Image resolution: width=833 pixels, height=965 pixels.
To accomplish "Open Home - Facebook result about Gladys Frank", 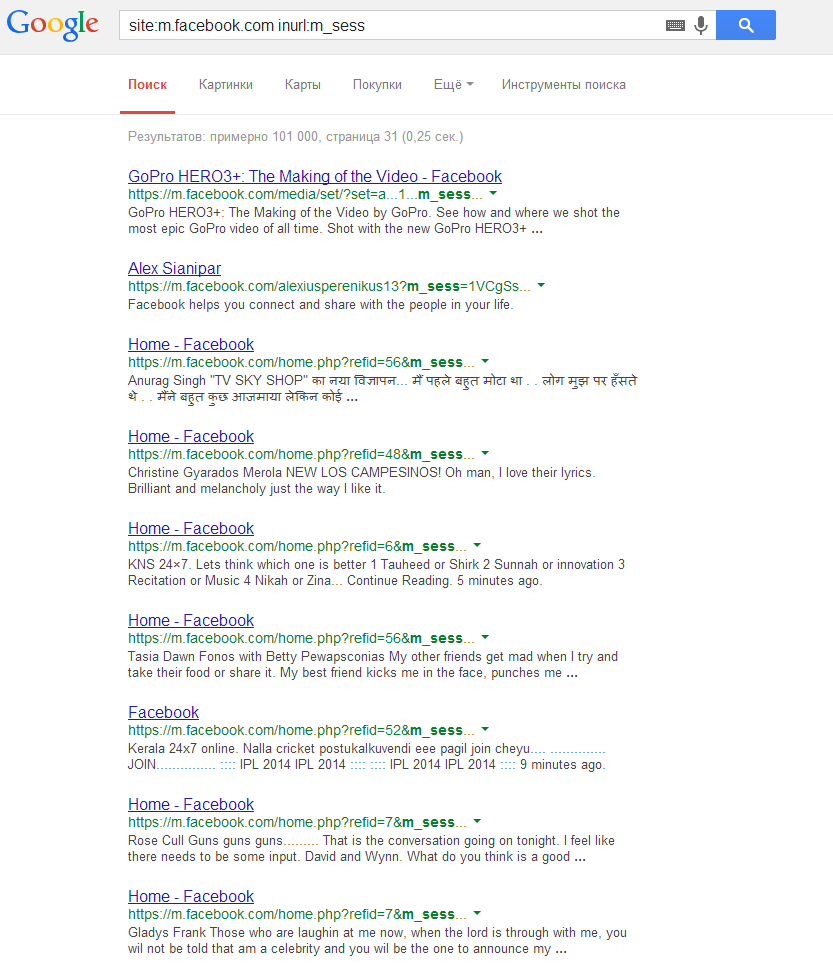I will click(x=191, y=897).
